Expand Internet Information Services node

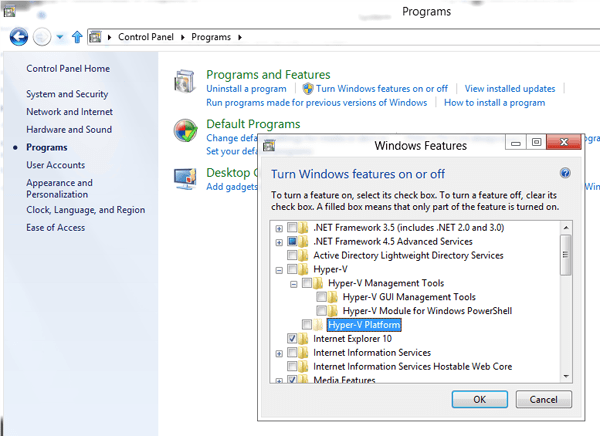(279, 353)
